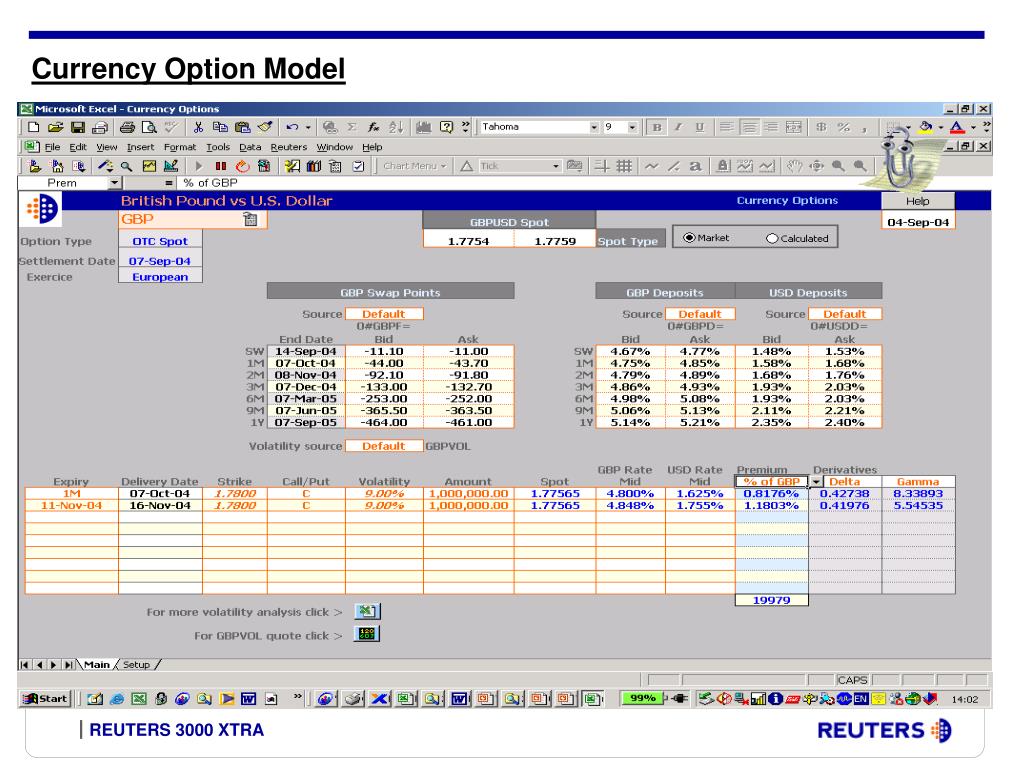Apply the percent style format

click(x=844, y=127)
